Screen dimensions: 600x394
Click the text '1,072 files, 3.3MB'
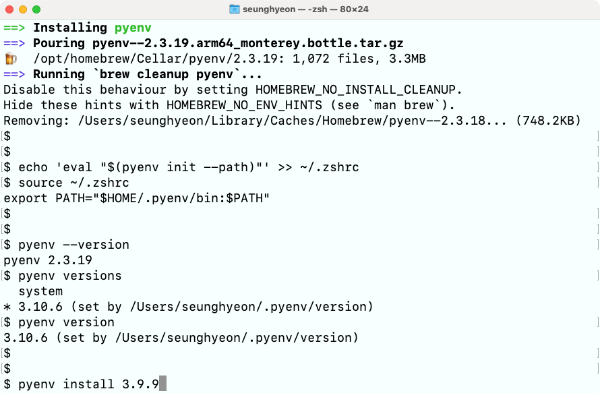point(359,59)
